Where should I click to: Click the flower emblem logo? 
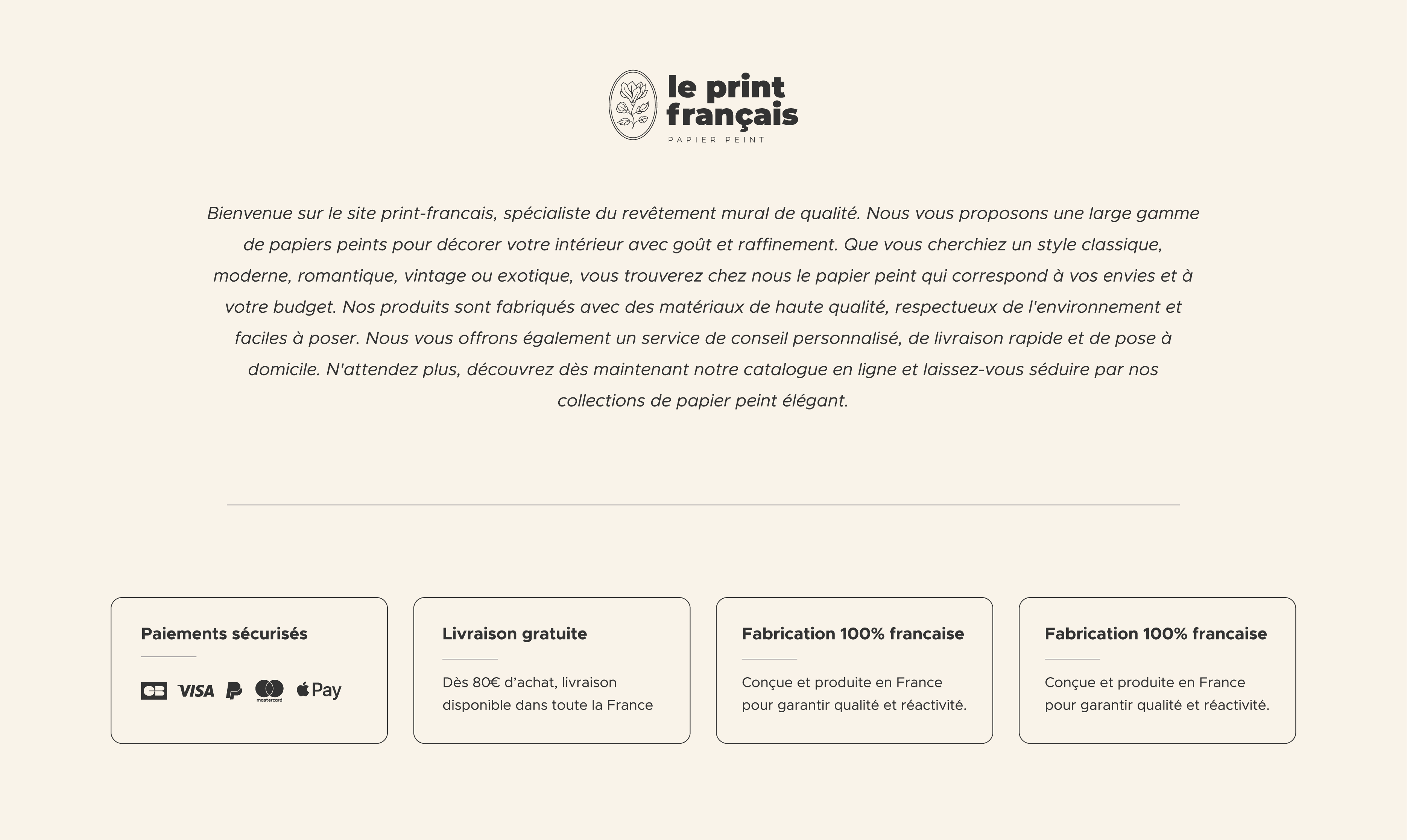(x=632, y=105)
